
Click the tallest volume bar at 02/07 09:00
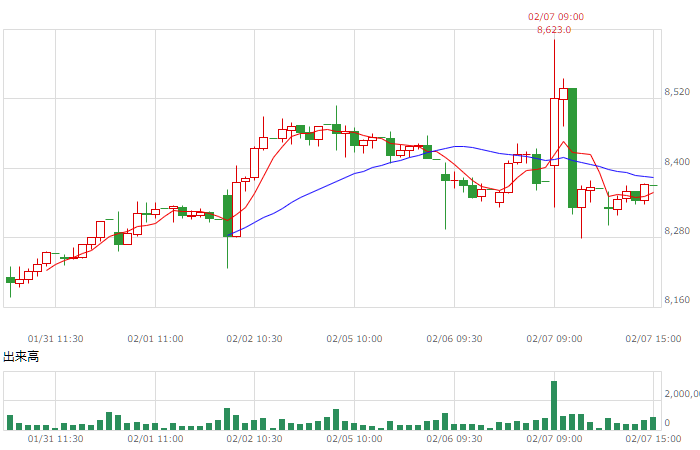[x=554, y=405]
